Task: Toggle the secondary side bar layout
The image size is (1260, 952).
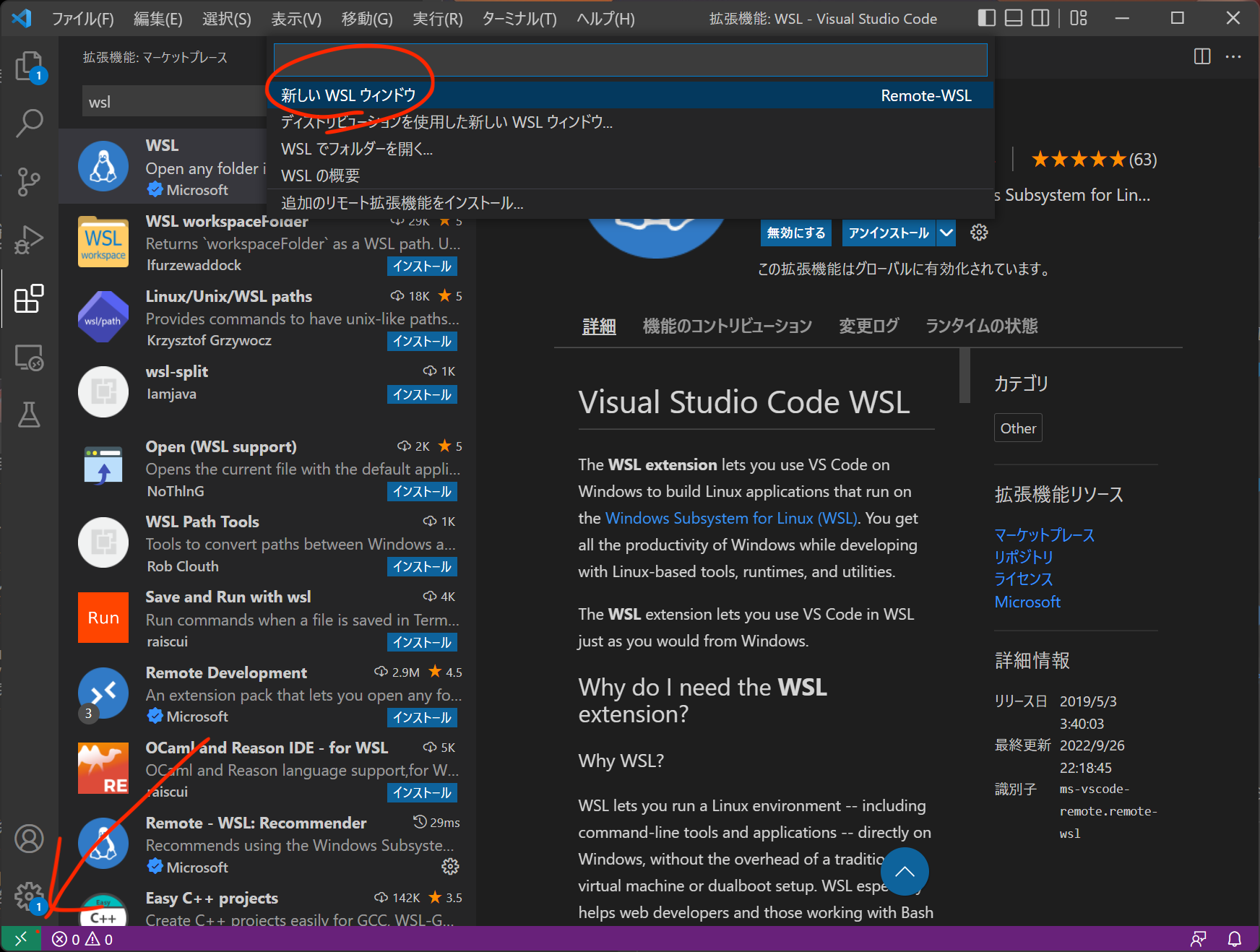Action: click(x=1040, y=18)
